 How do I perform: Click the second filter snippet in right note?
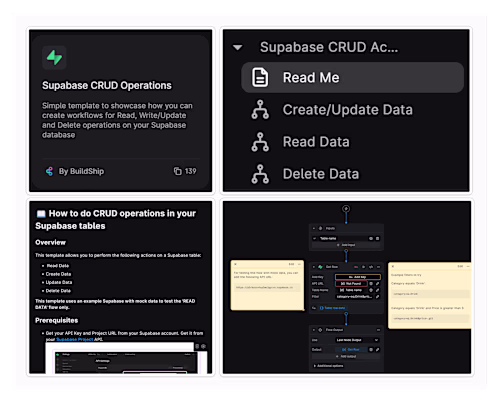(430, 318)
